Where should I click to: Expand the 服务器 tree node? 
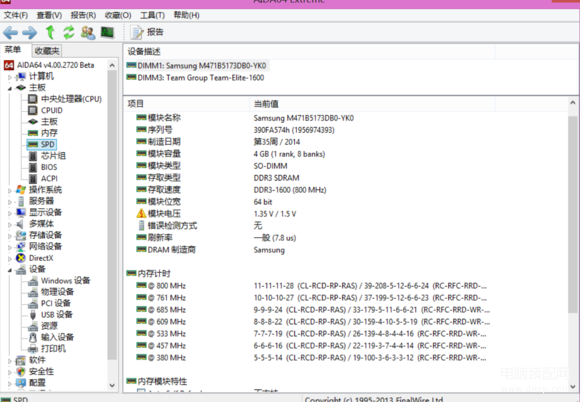click(x=10, y=202)
